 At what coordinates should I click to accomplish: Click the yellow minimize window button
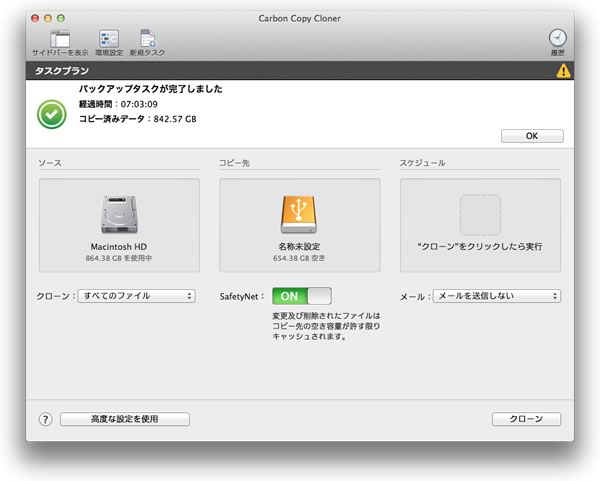coord(48,18)
